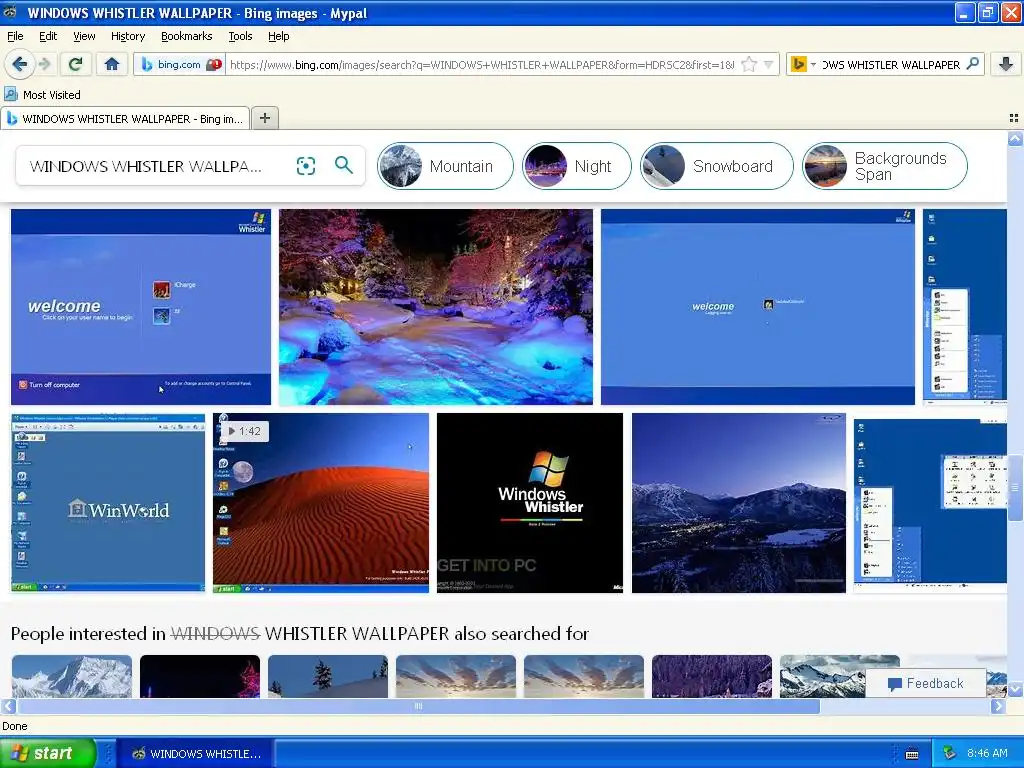Bookmark this page with the star
Viewport: 1024px width, 768px height.
749,64
